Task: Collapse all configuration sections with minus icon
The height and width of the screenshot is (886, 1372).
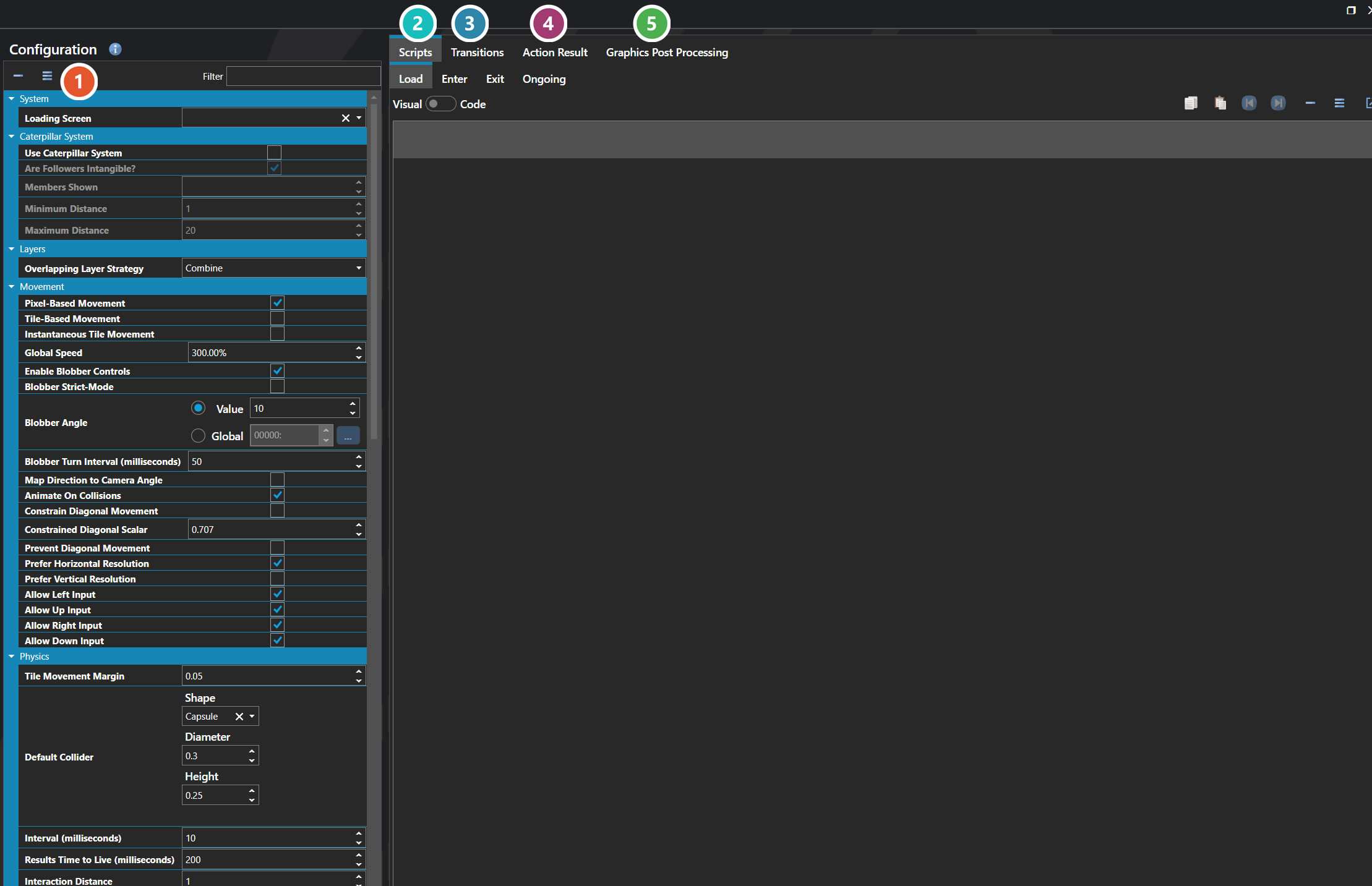Action: tap(18, 76)
